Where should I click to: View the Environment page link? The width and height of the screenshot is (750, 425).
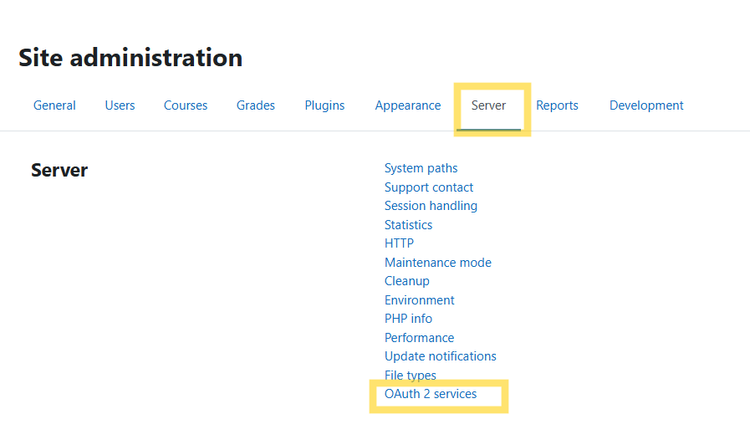coord(419,300)
